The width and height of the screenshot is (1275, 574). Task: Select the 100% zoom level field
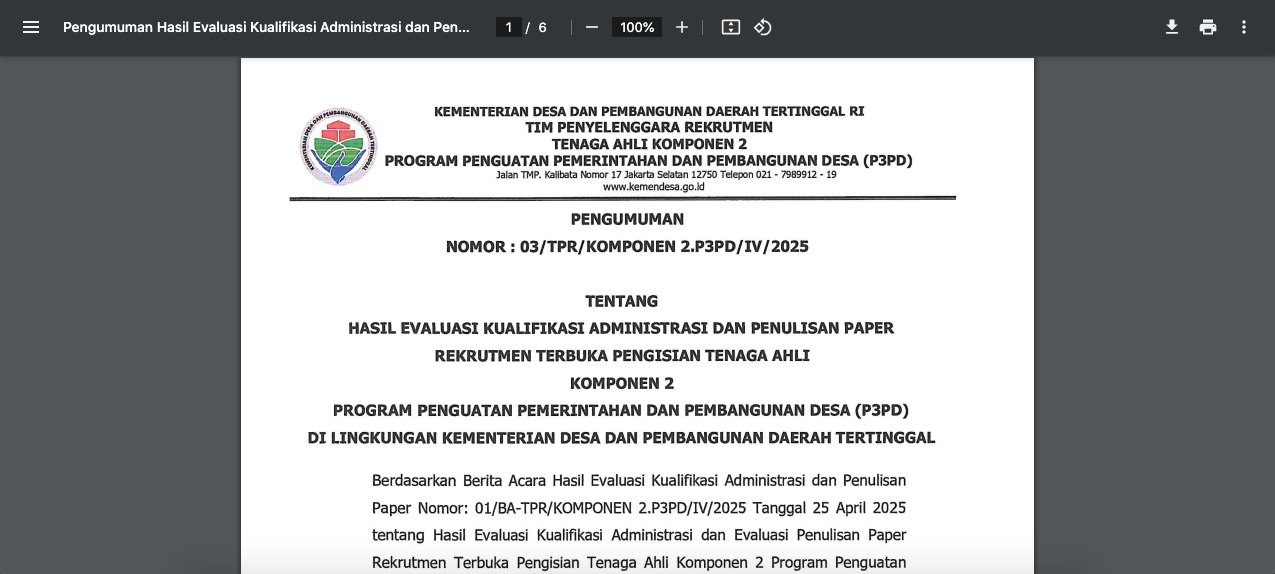(x=637, y=27)
